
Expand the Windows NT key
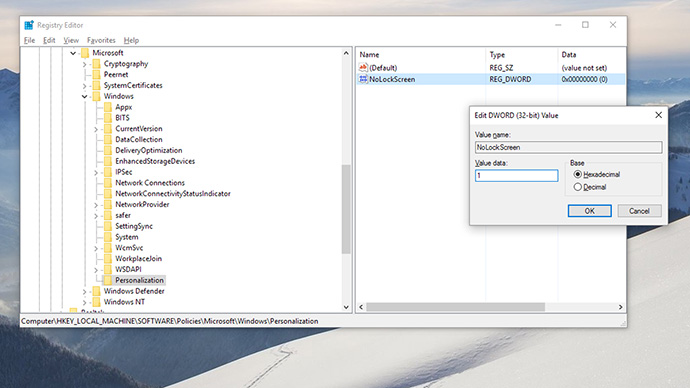(84, 303)
